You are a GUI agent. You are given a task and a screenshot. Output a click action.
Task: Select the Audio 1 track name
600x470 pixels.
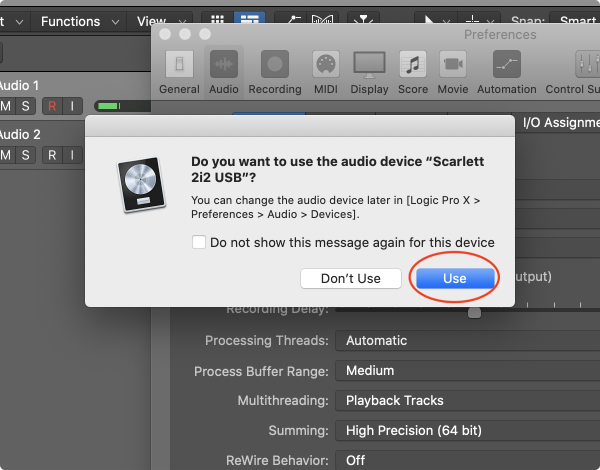point(19,85)
